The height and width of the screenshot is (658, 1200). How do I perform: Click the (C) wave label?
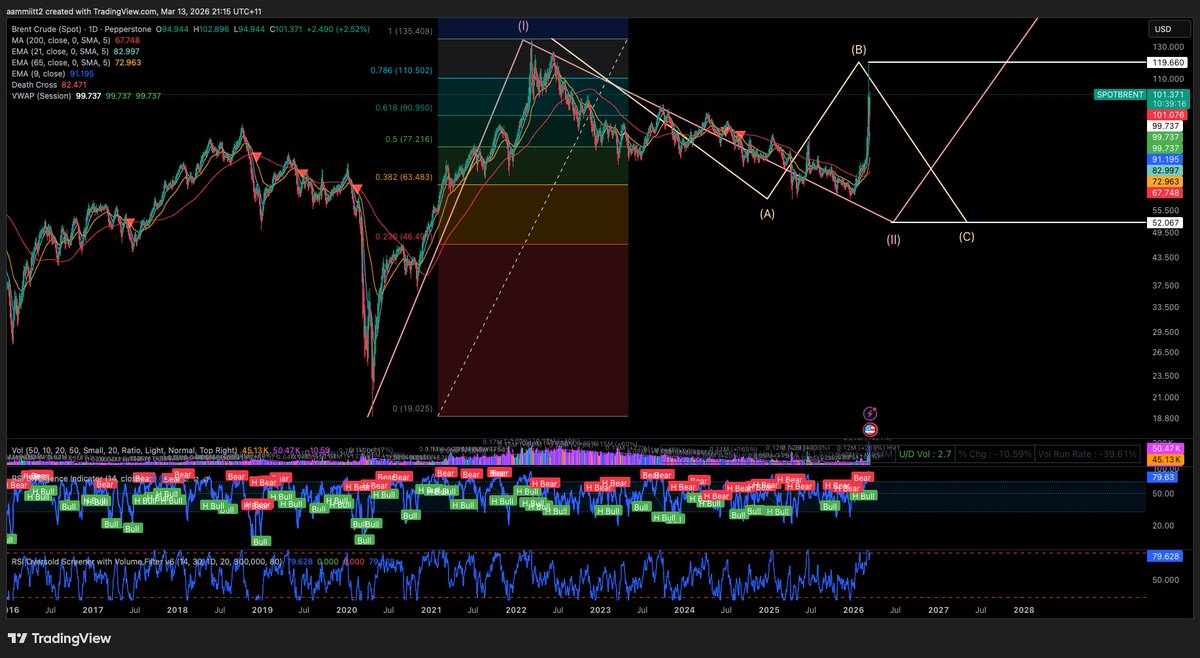(x=967, y=237)
